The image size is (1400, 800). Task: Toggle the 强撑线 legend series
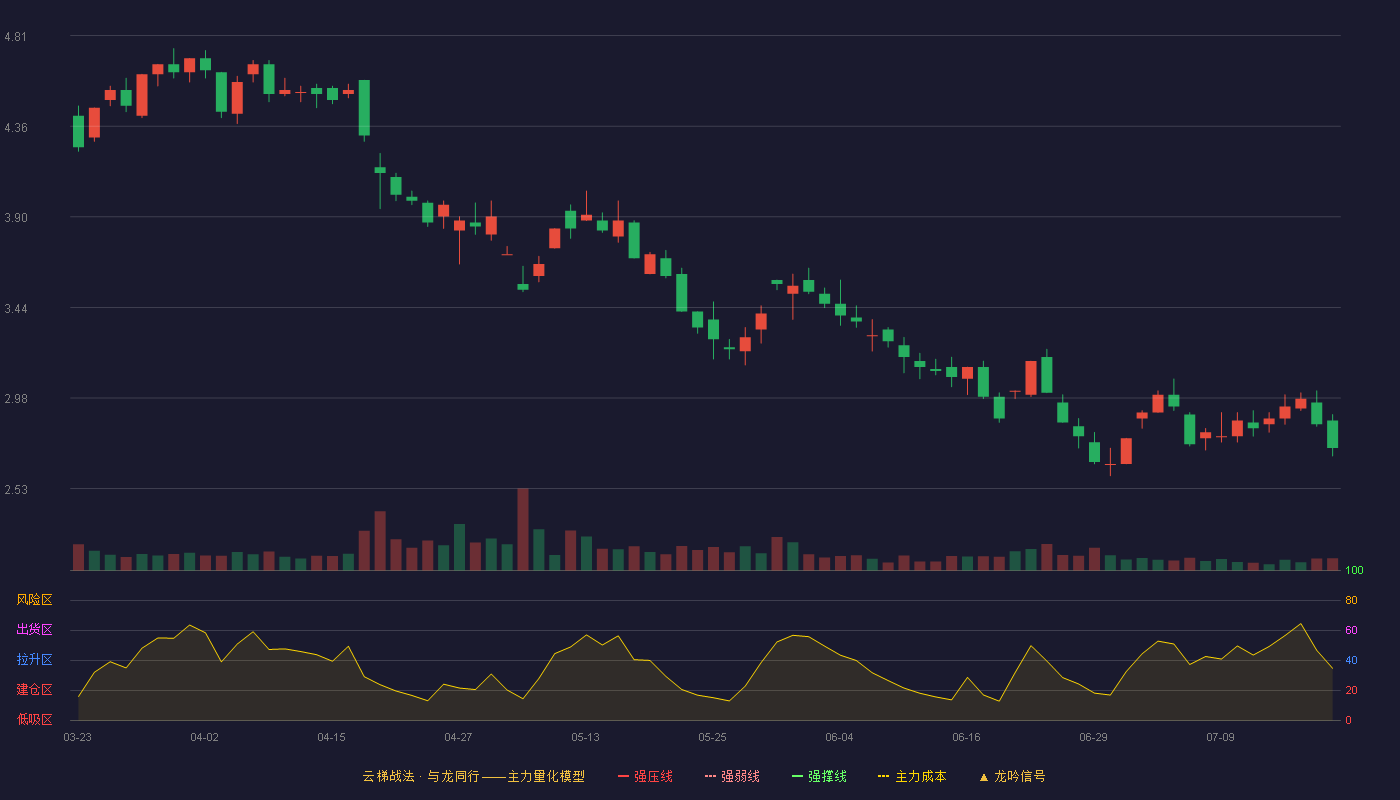[819, 776]
